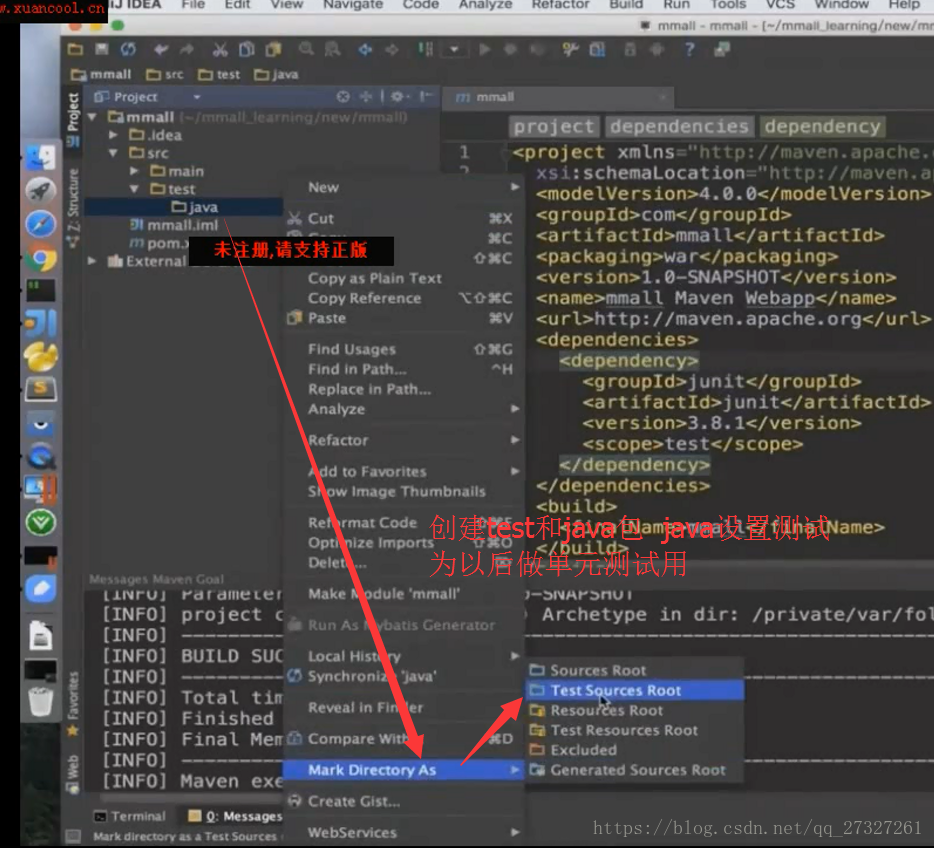934x848 pixels.
Task: Toggle the Terminal tool window button
Action: [130, 816]
